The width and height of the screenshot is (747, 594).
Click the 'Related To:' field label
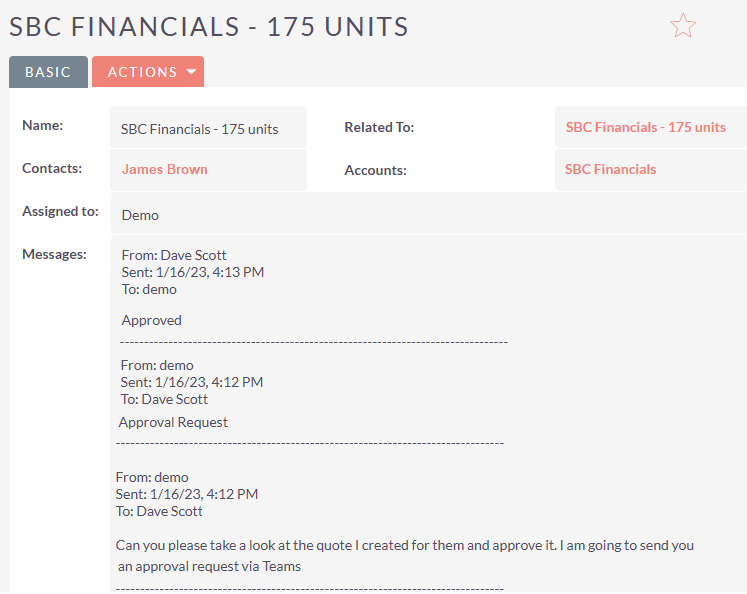pos(379,127)
